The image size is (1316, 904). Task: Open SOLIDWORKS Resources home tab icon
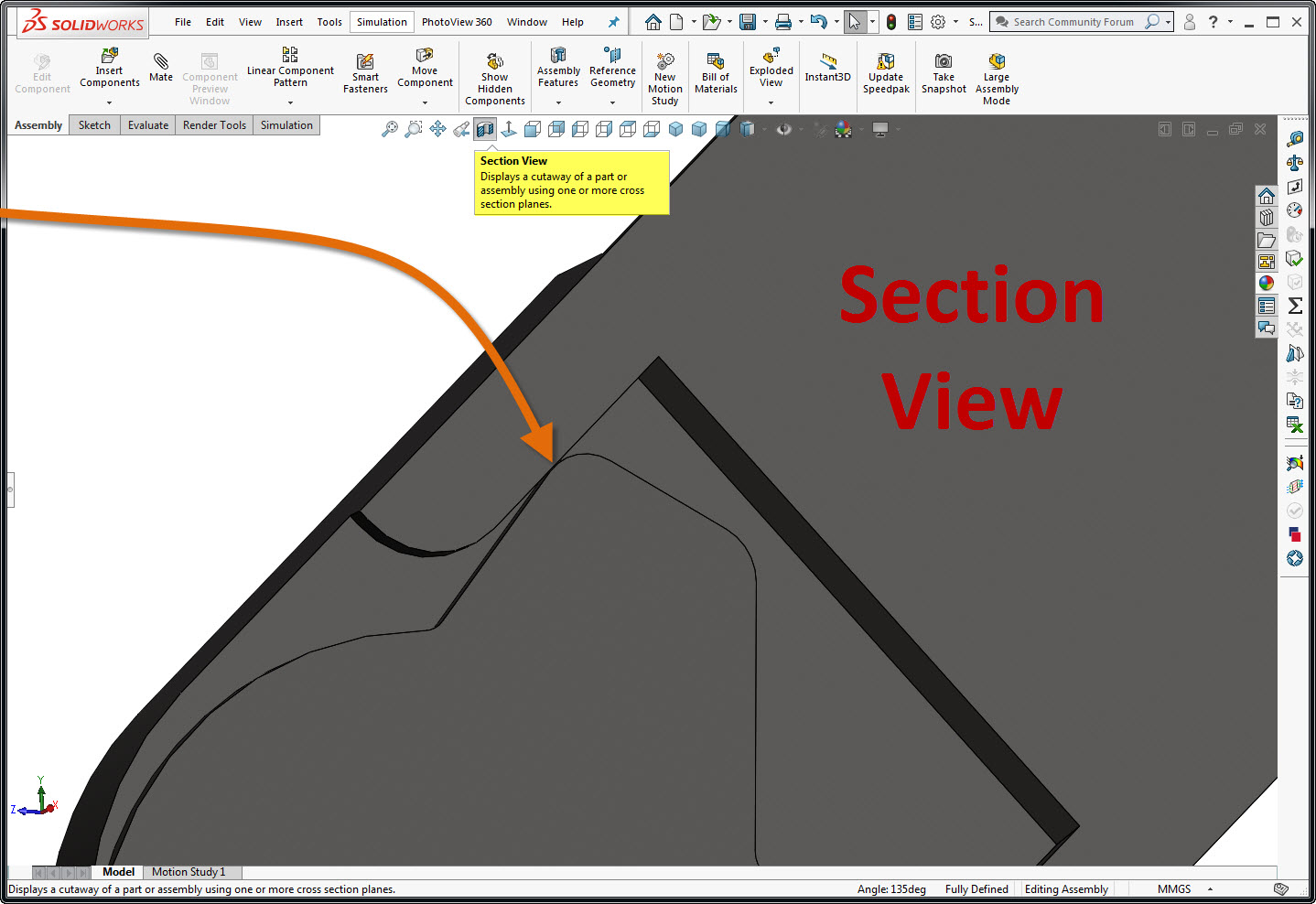[x=1267, y=196]
